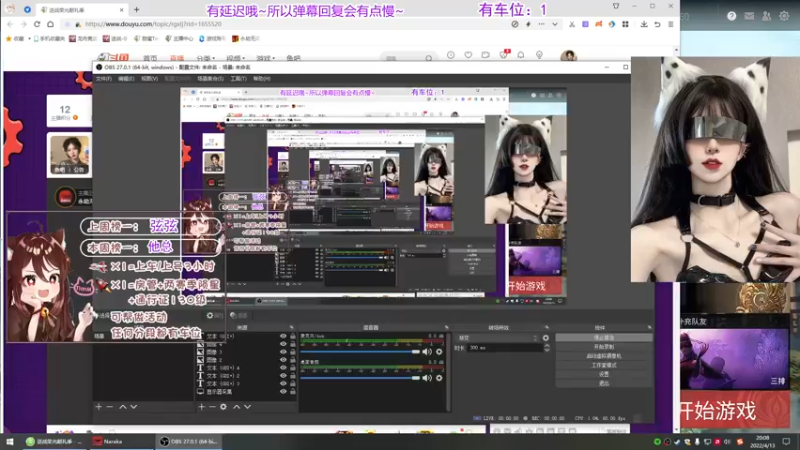The width and height of the screenshot is (800, 450).
Task: Toggle visibility of 显示器采集 source
Action: (x=283, y=391)
